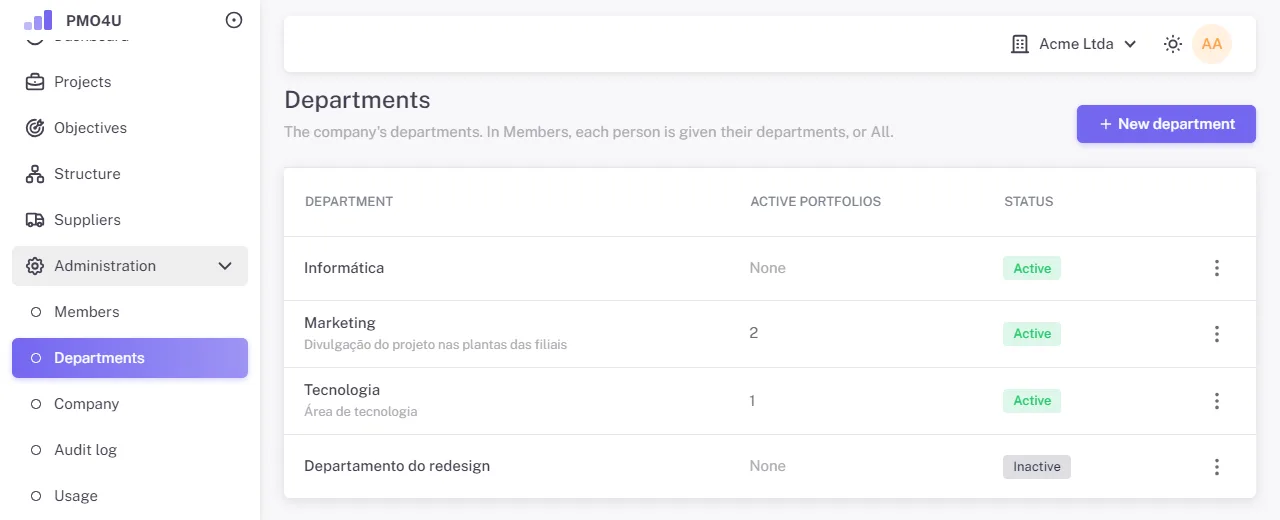Screen dimensions: 1280x520
Task: Click the Área de tecnologia description
Action: (x=361, y=411)
